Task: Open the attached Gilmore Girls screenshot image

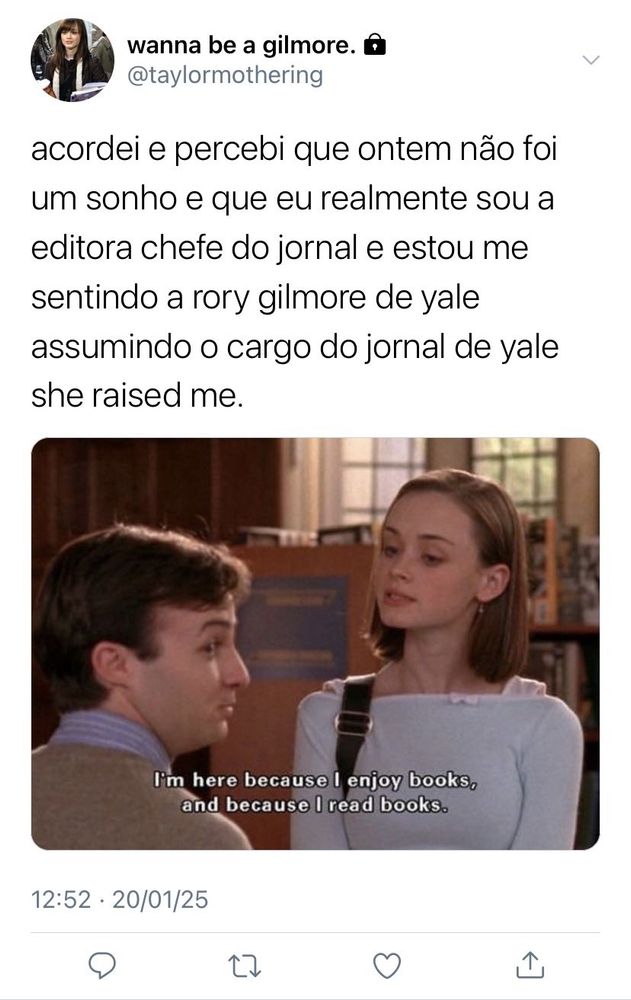Action: click(315, 643)
